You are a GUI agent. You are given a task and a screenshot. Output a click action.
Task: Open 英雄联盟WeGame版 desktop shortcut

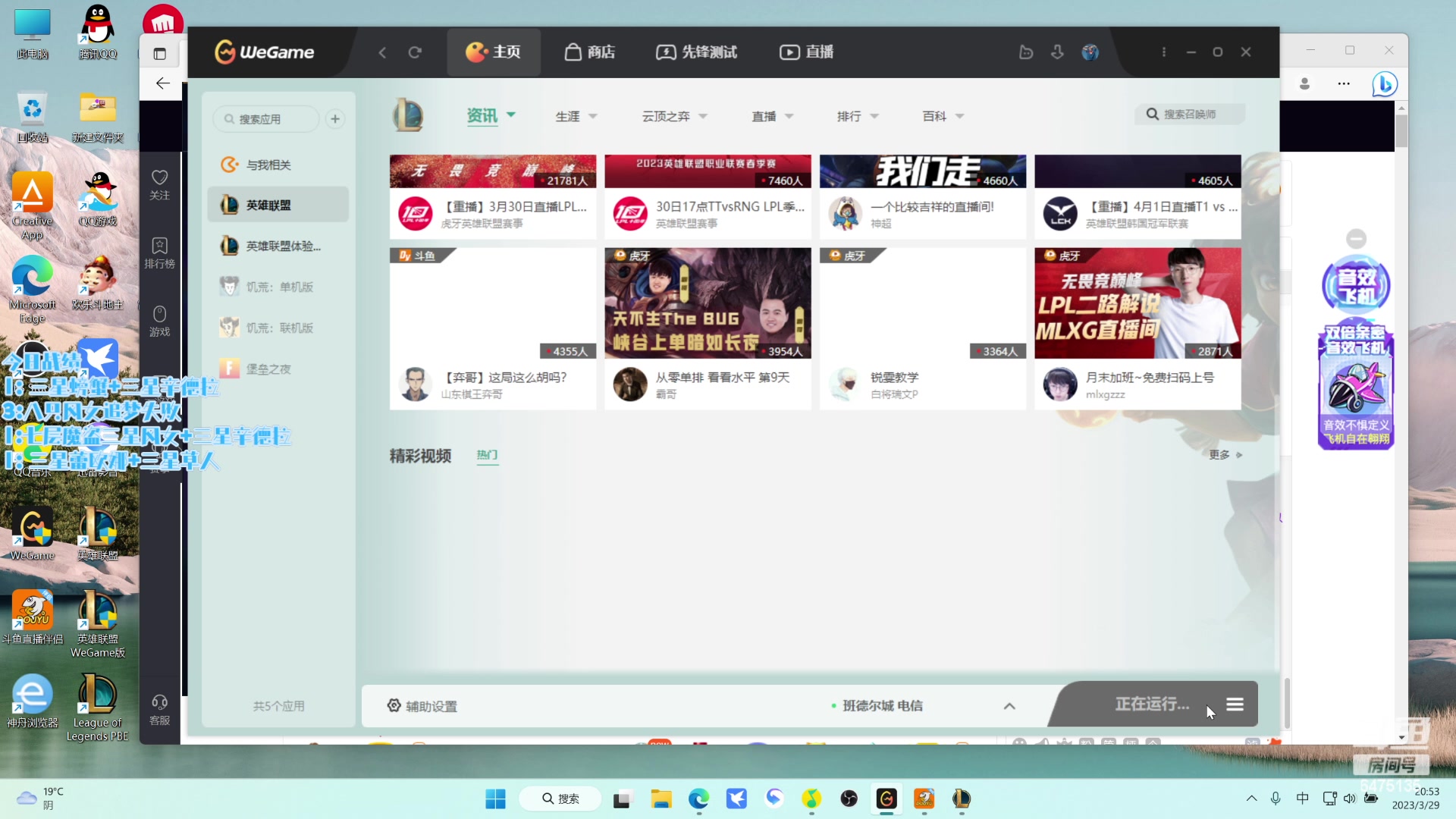[x=98, y=625]
